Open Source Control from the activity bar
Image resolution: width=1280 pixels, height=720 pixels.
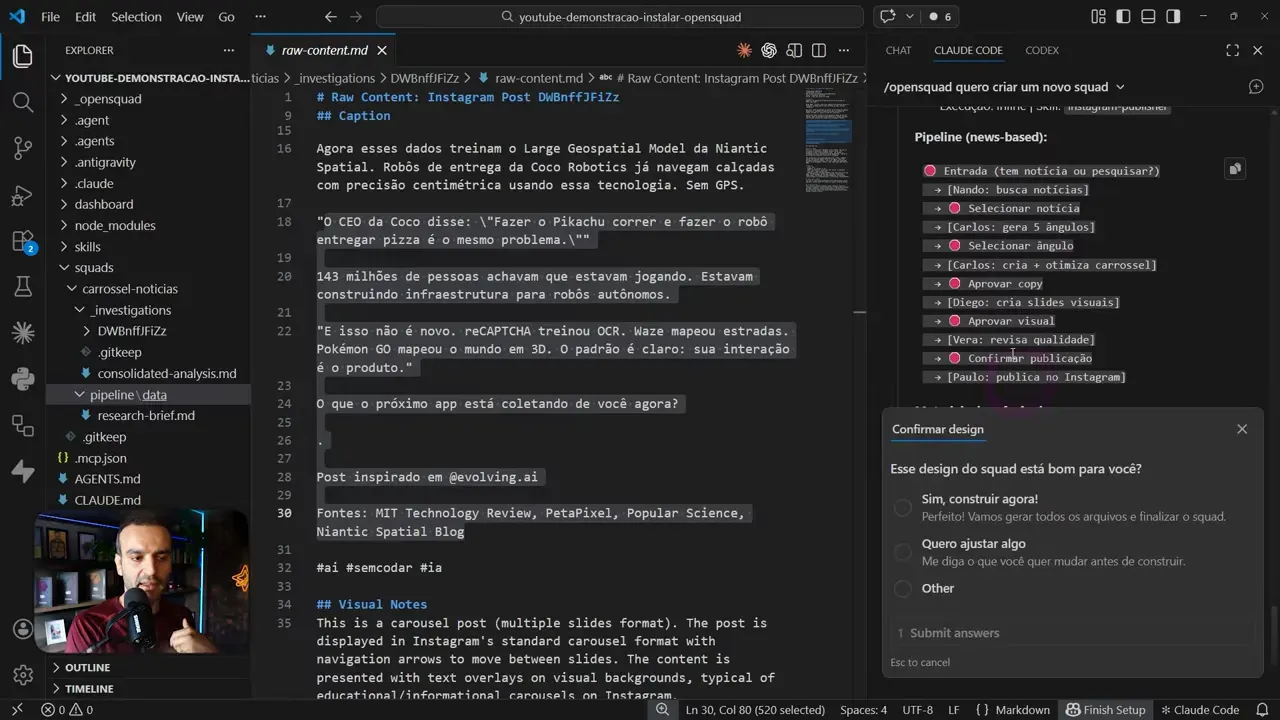click(x=22, y=148)
